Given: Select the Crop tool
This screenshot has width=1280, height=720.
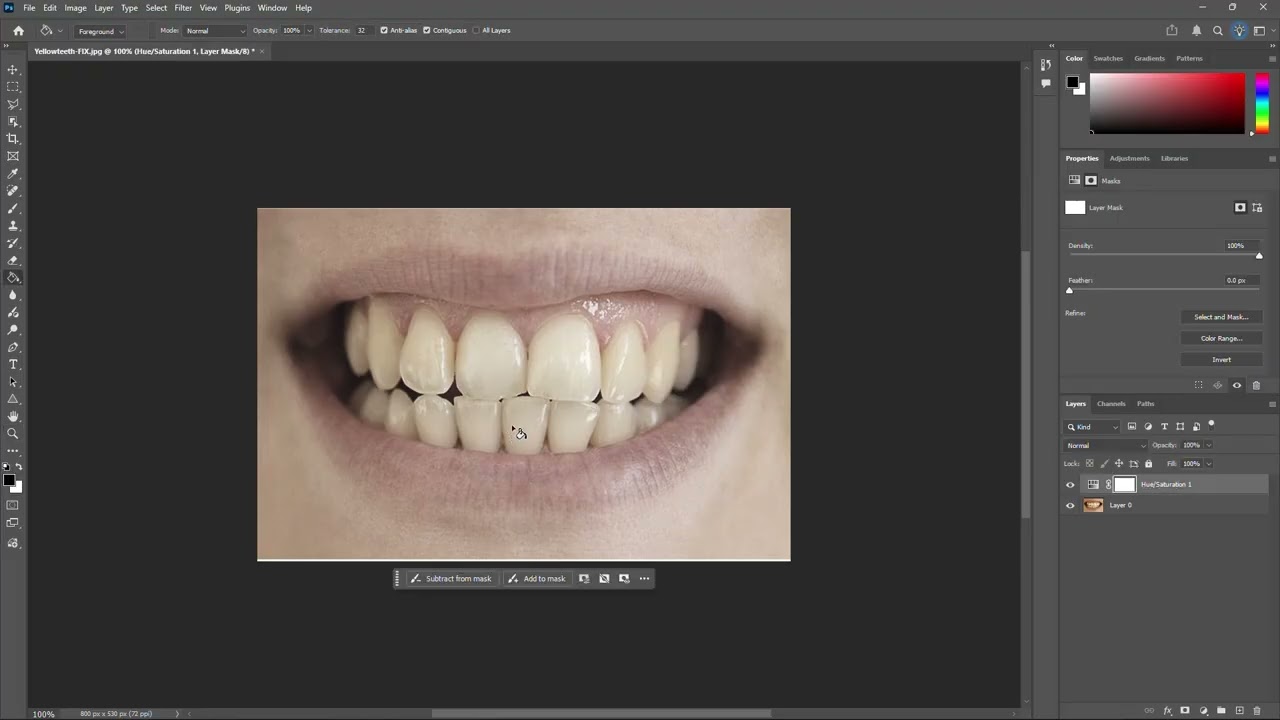Looking at the screenshot, I should [x=13, y=139].
